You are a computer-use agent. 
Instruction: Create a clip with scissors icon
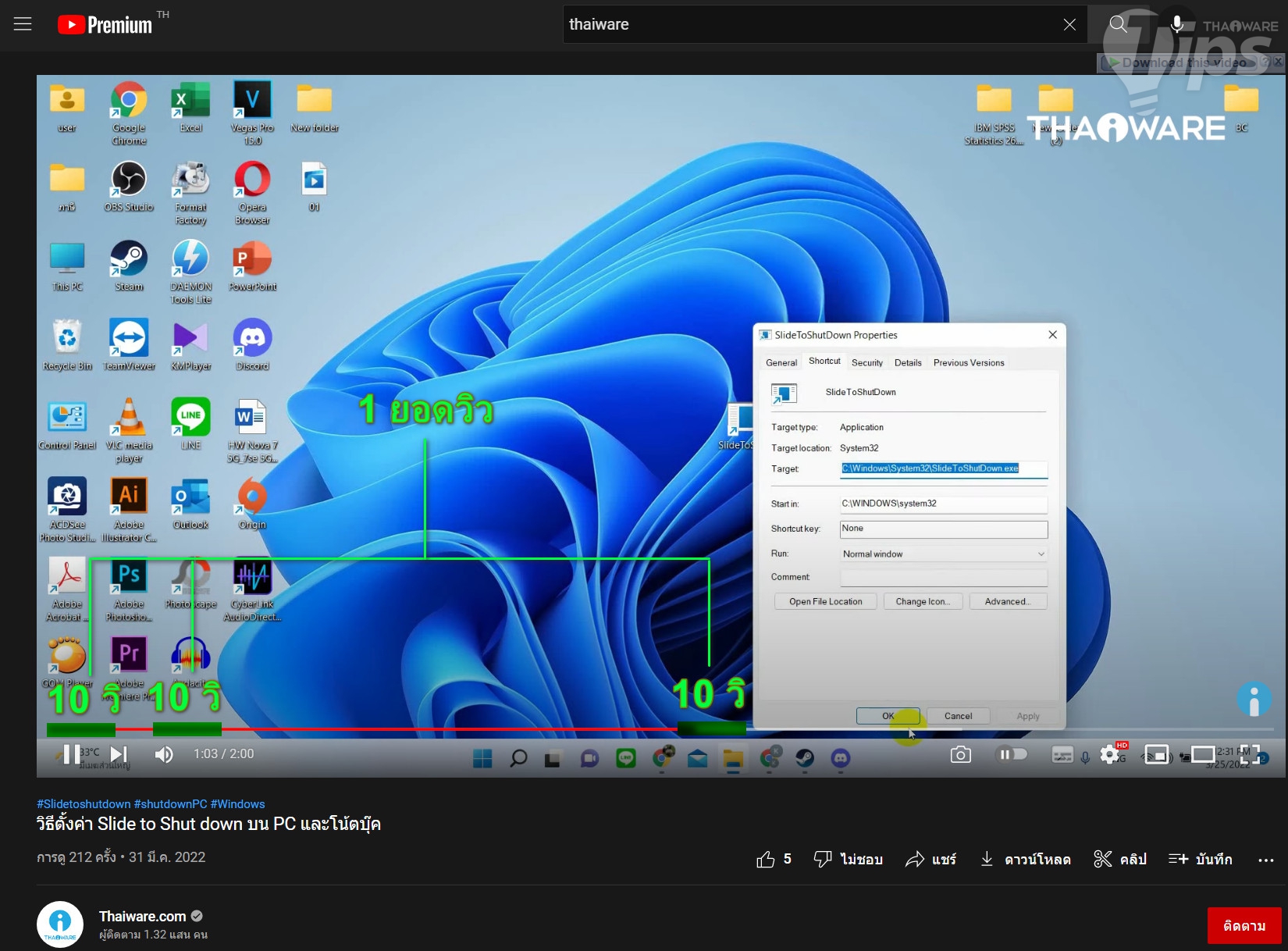[x=1103, y=859]
